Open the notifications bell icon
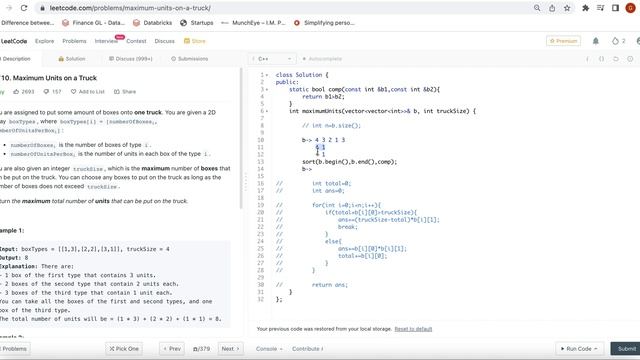This screenshot has height=360, width=640. click(596, 41)
